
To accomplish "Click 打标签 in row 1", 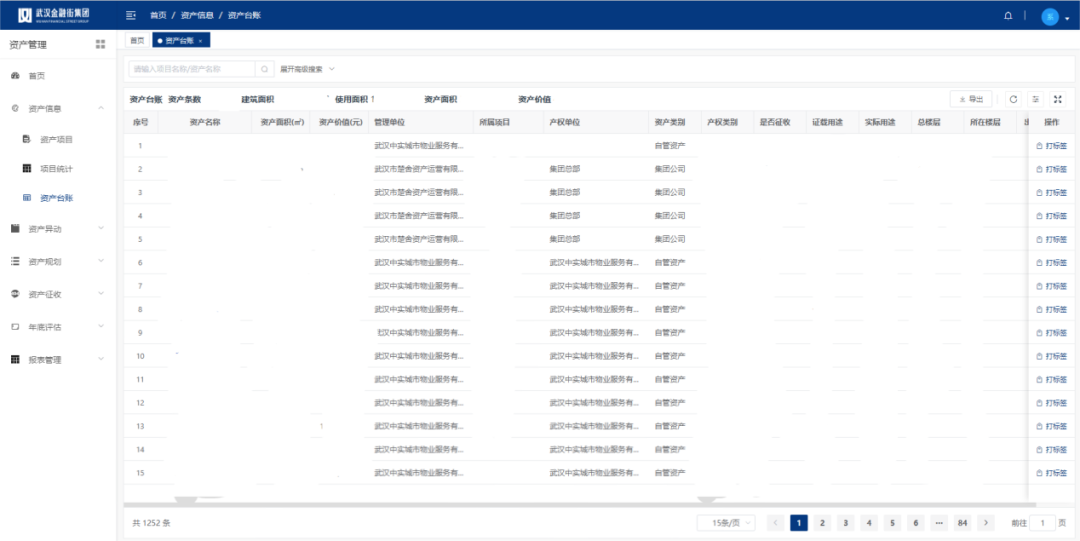I will [1051, 145].
